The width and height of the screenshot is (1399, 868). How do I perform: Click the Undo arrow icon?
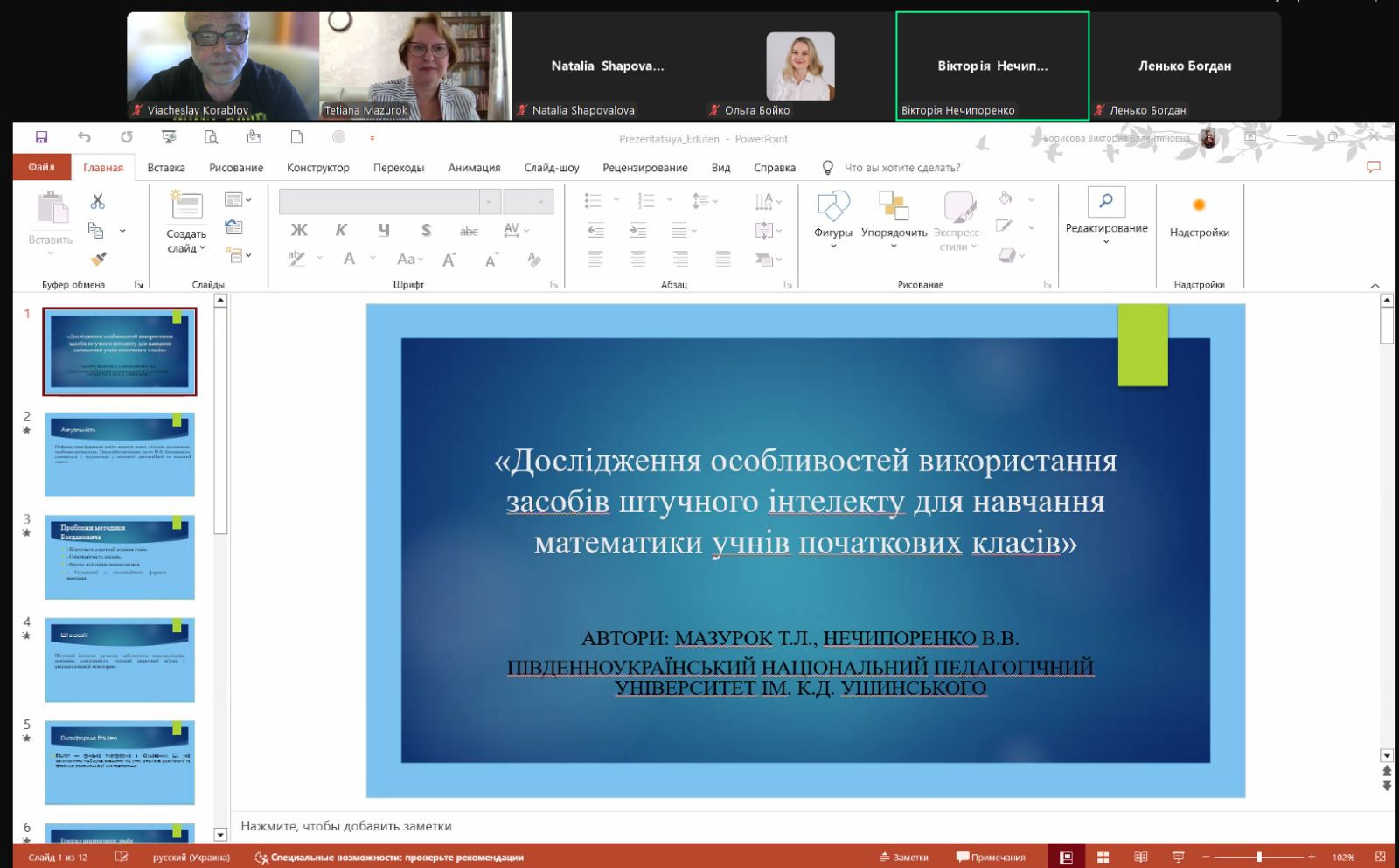[84, 137]
